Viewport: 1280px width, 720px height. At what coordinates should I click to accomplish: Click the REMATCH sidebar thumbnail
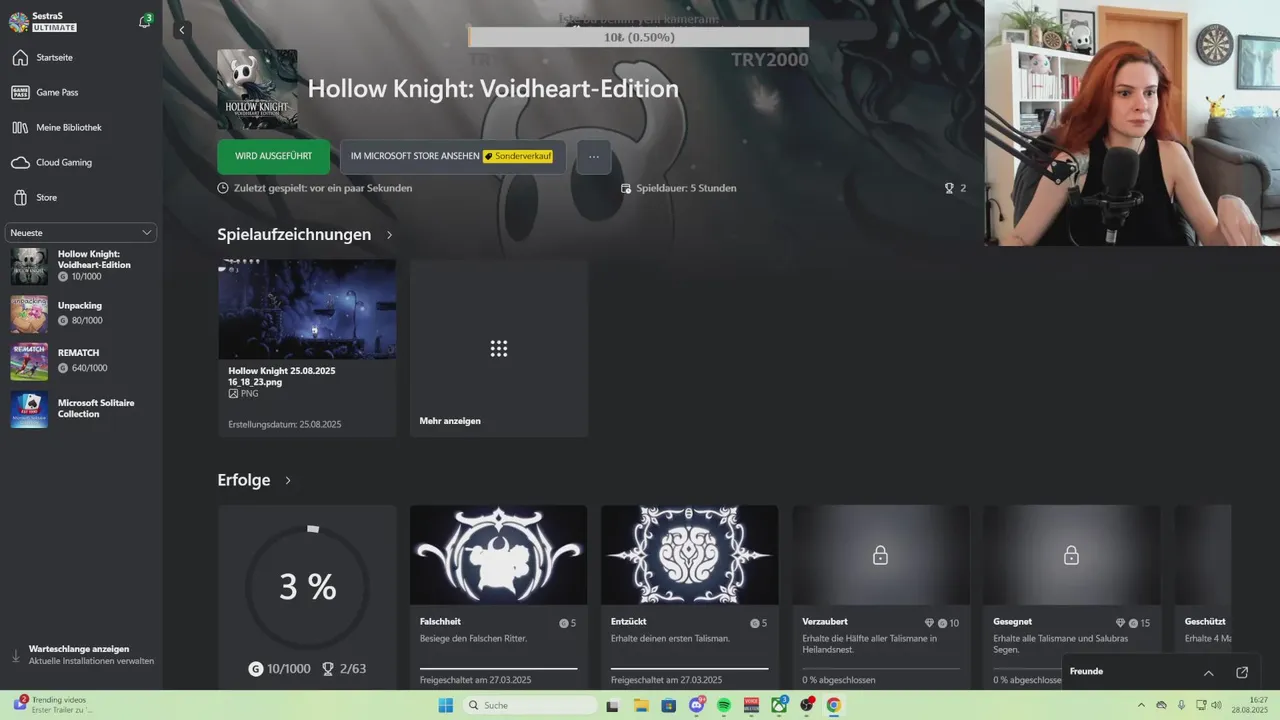point(29,362)
